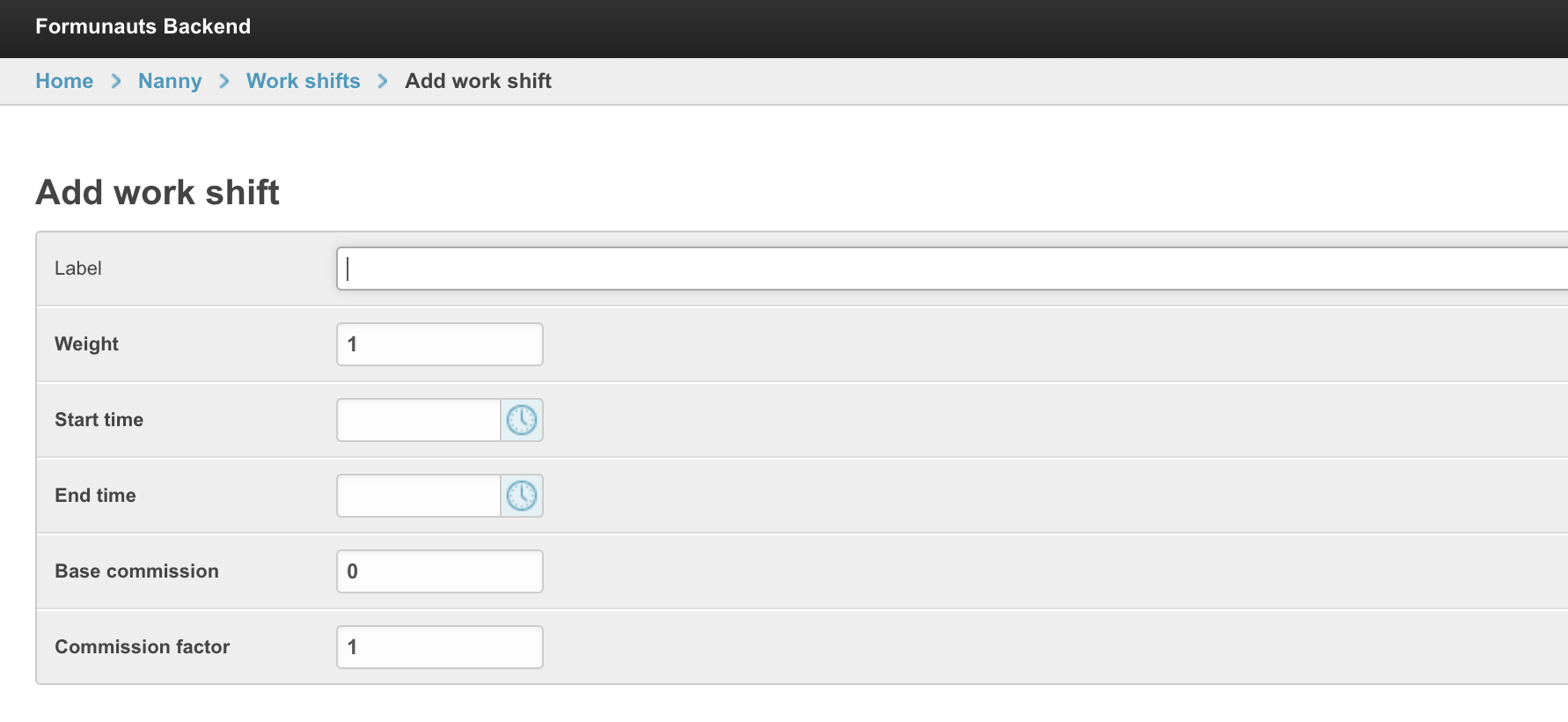The width and height of the screenshot is (1568, 722).
Task: Click the Add work shift heading
Action: (x=158, y=192)
